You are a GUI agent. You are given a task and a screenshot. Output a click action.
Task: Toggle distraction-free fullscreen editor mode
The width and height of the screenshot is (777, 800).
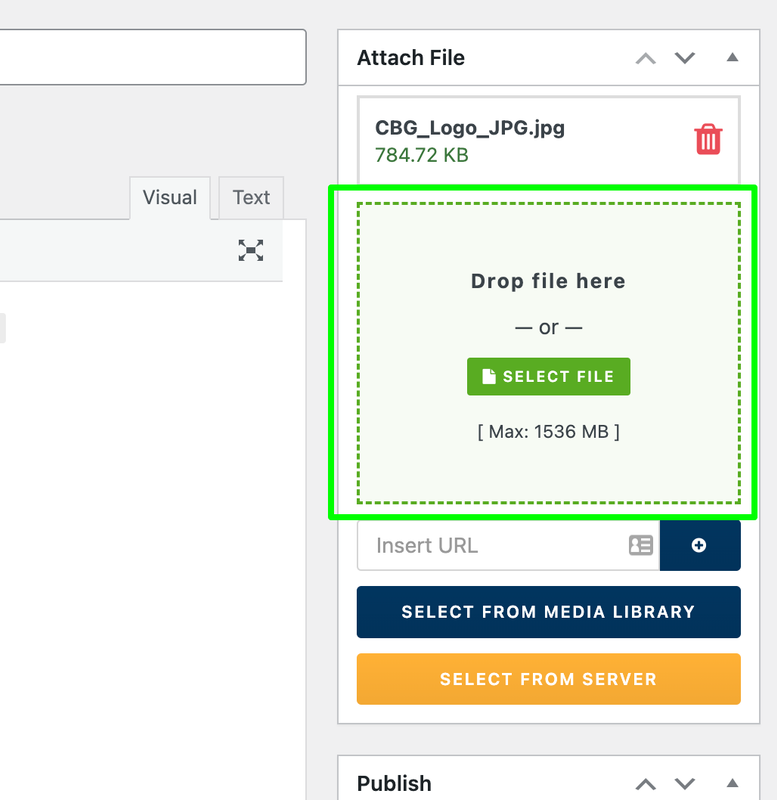click(251, 251)
